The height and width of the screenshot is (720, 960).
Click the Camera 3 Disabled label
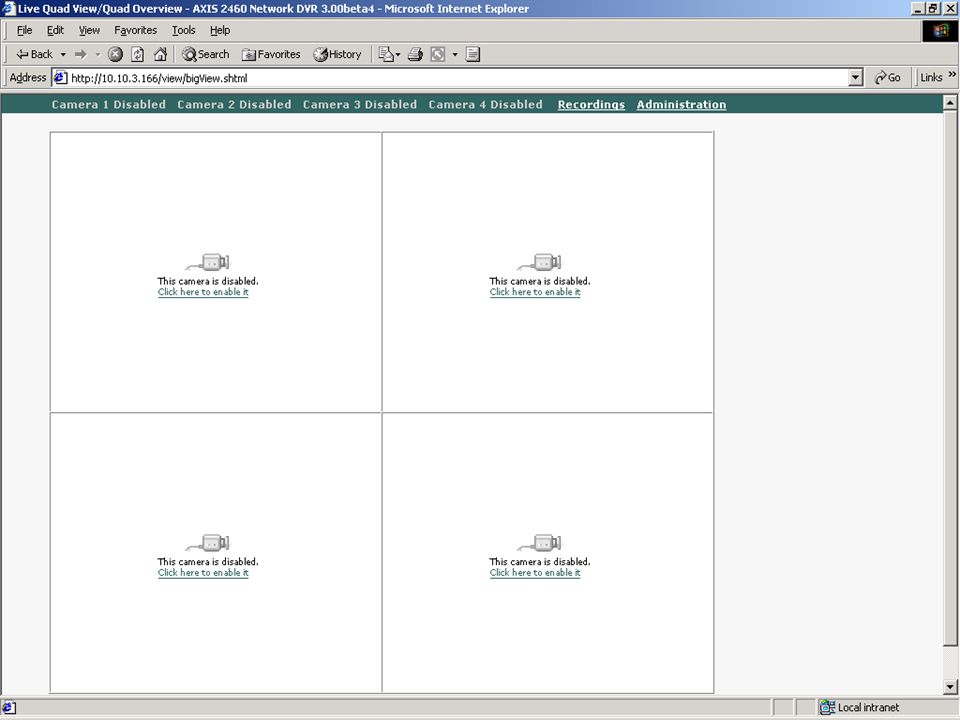360,105
